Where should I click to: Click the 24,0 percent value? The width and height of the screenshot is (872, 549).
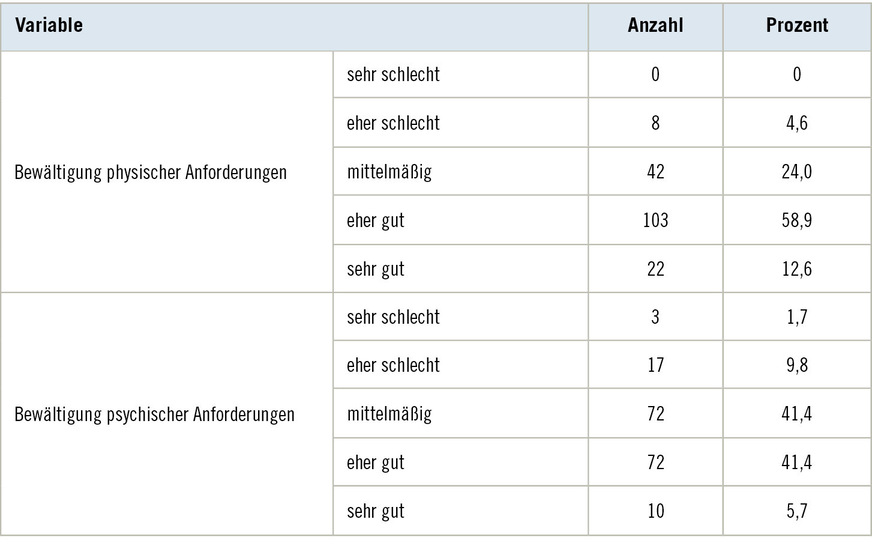click(x=797, y=172)
